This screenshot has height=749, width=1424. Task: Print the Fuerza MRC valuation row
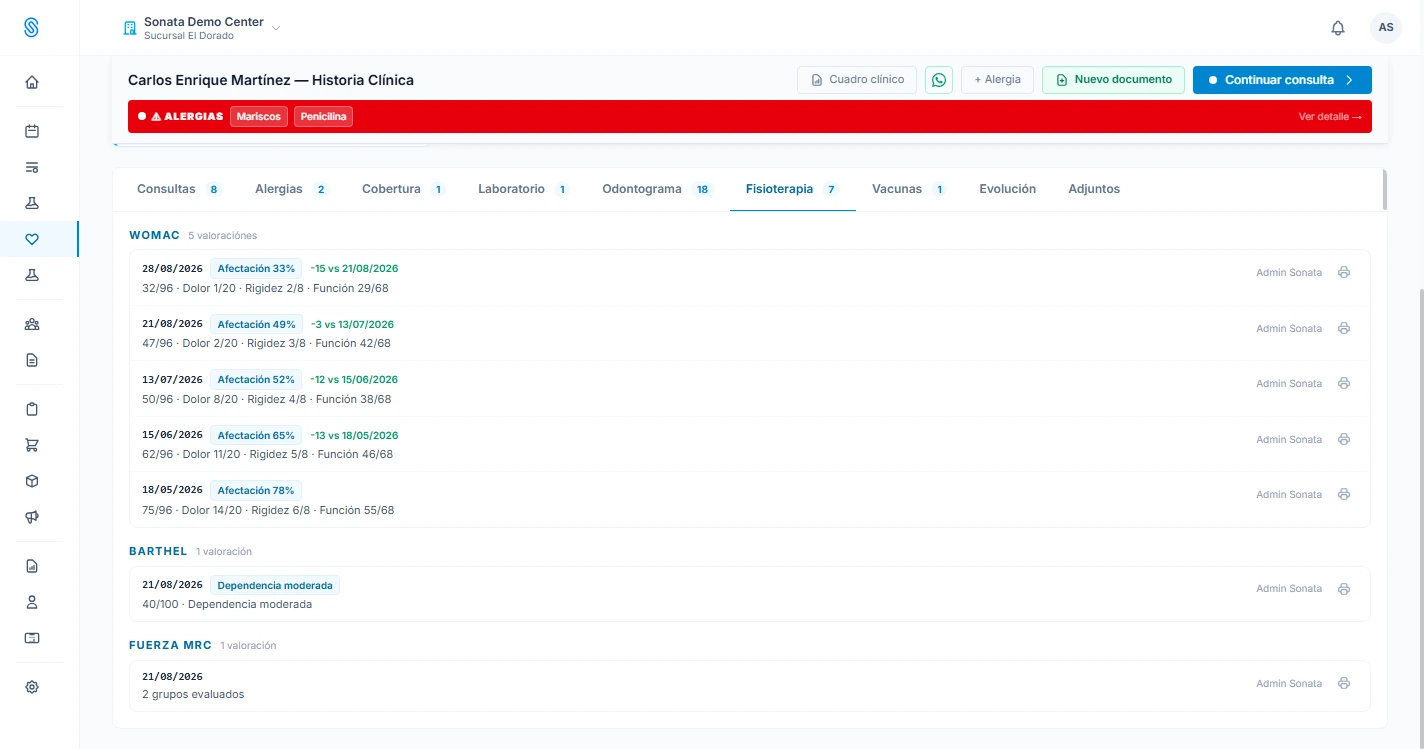tap(1344, 683)
